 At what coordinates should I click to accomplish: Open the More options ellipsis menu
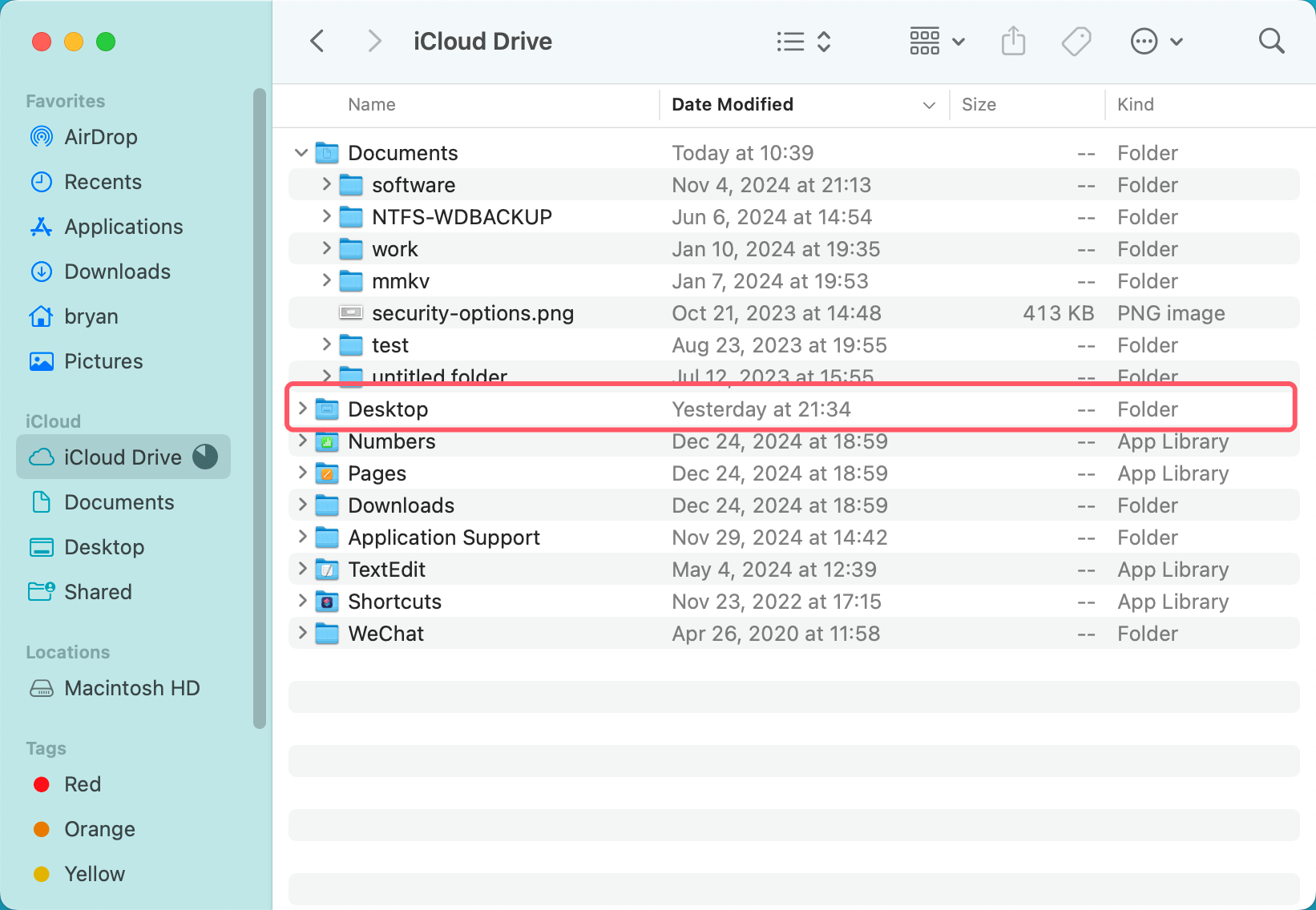click(x=1144, y=41)
